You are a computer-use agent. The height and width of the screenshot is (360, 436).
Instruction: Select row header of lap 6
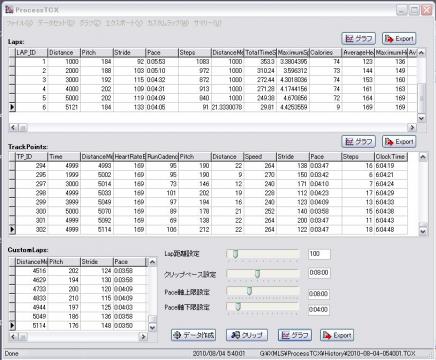click(x=12, y=107)
